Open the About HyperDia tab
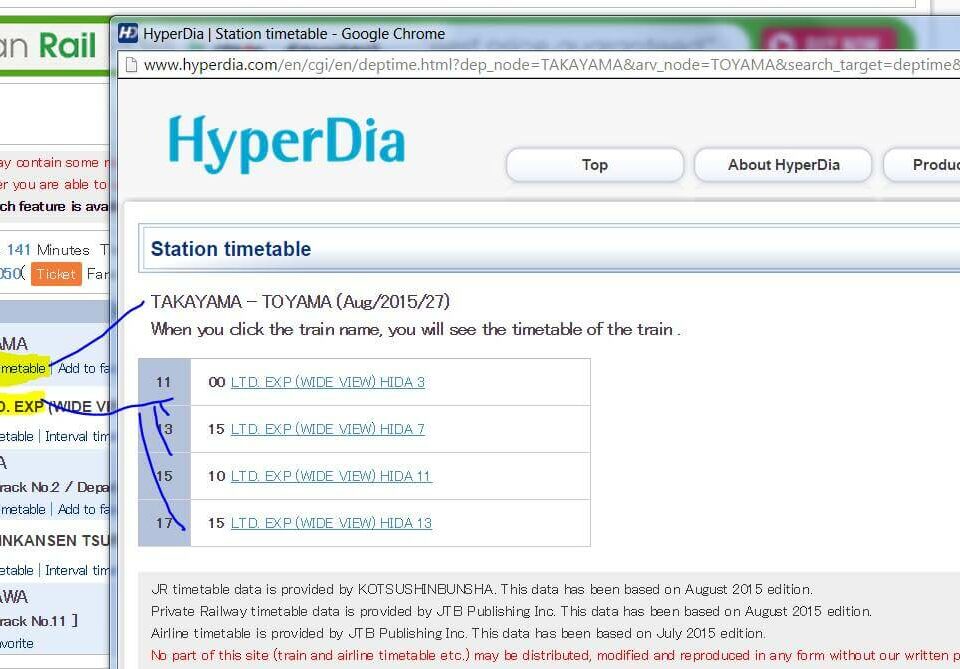Image resolution: width=960 pixels, height=669 pixels. coord(783,165)
